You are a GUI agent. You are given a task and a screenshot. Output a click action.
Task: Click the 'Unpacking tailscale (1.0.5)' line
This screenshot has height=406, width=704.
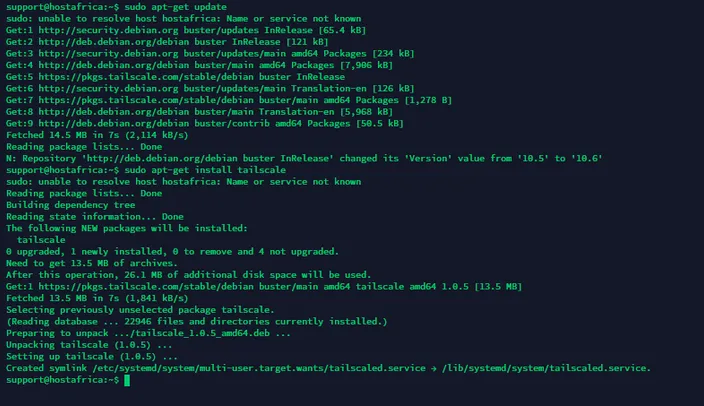pyautogui.click(x=89, y=345)
